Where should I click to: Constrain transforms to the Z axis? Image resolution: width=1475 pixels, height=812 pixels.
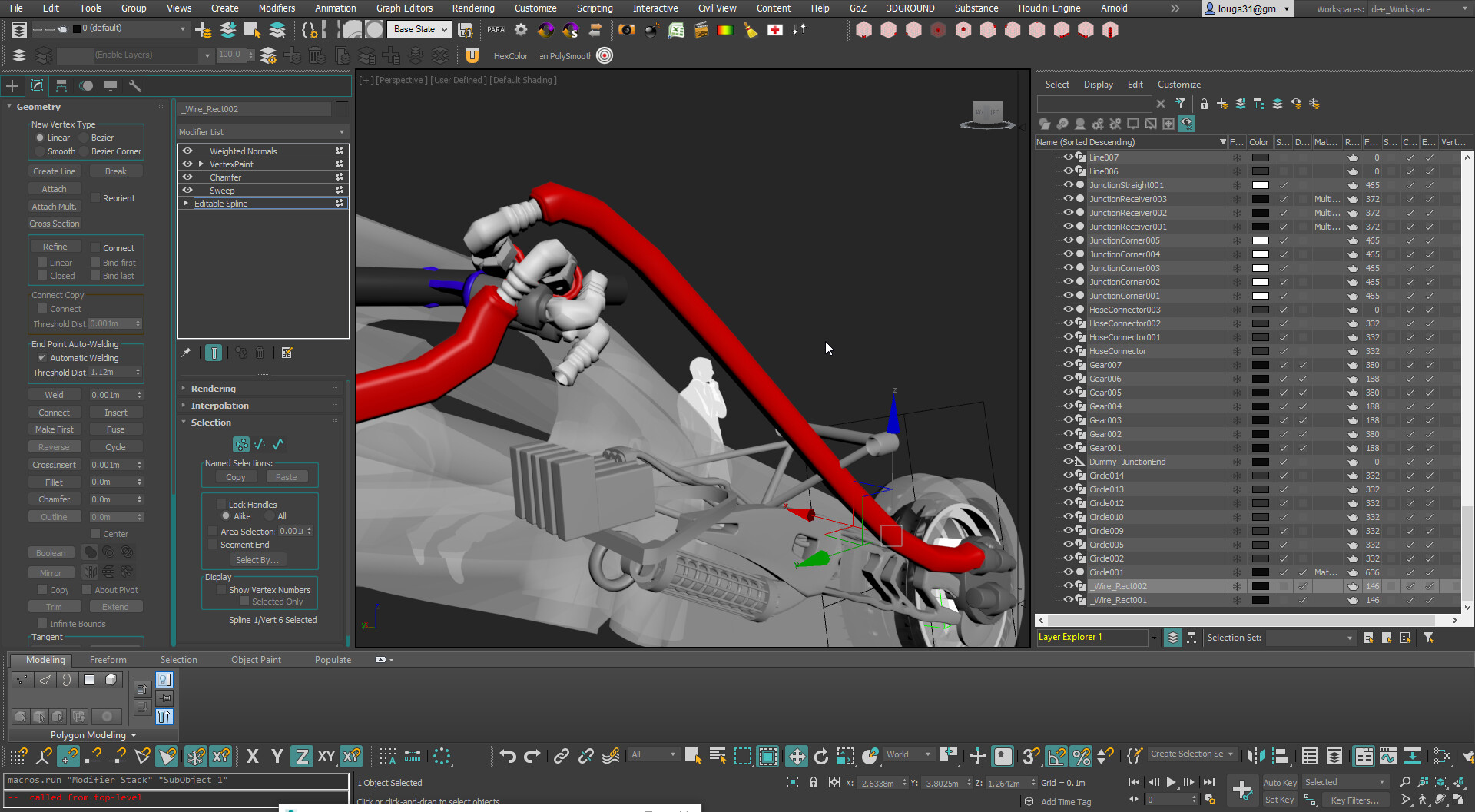point(301,757)
